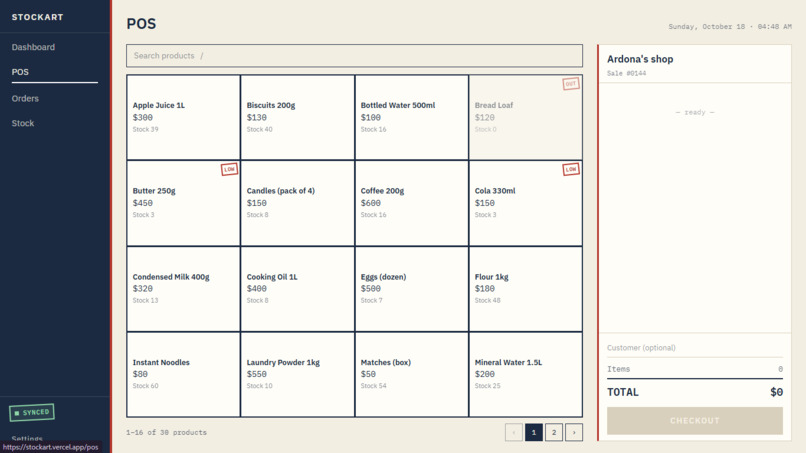The width and height of the screenshot is (806, 453).
Task: Click the Sale #0144 label
Action: [x=626, y=74]
